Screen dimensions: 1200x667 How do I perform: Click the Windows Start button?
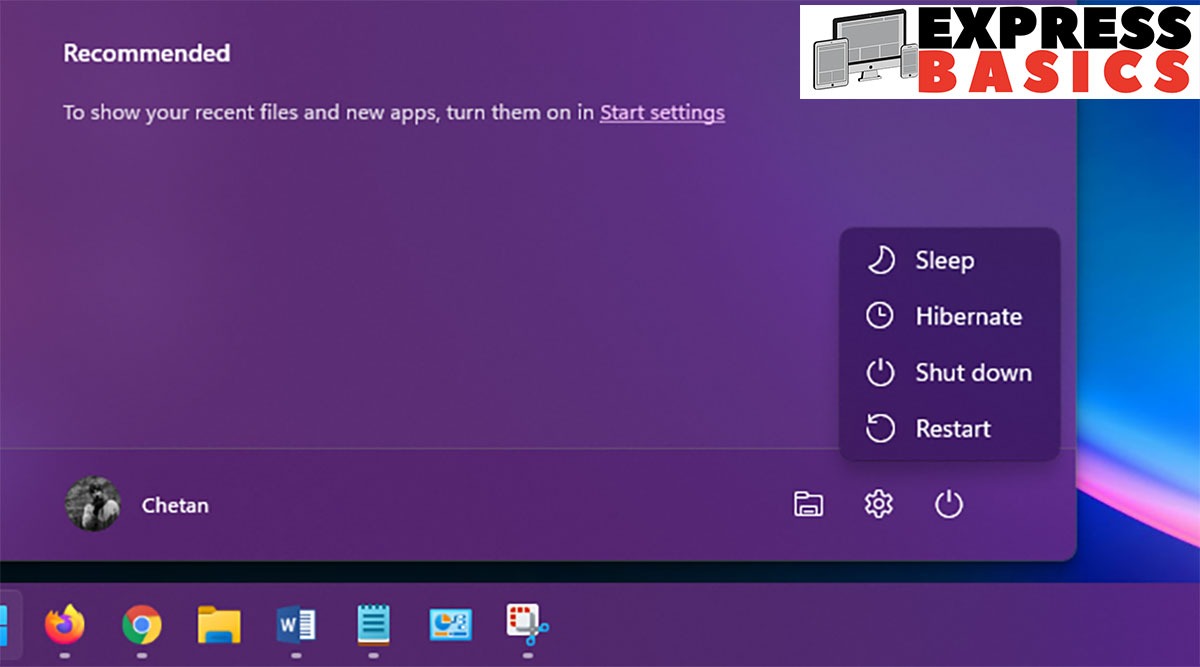[x=4, y=627]
